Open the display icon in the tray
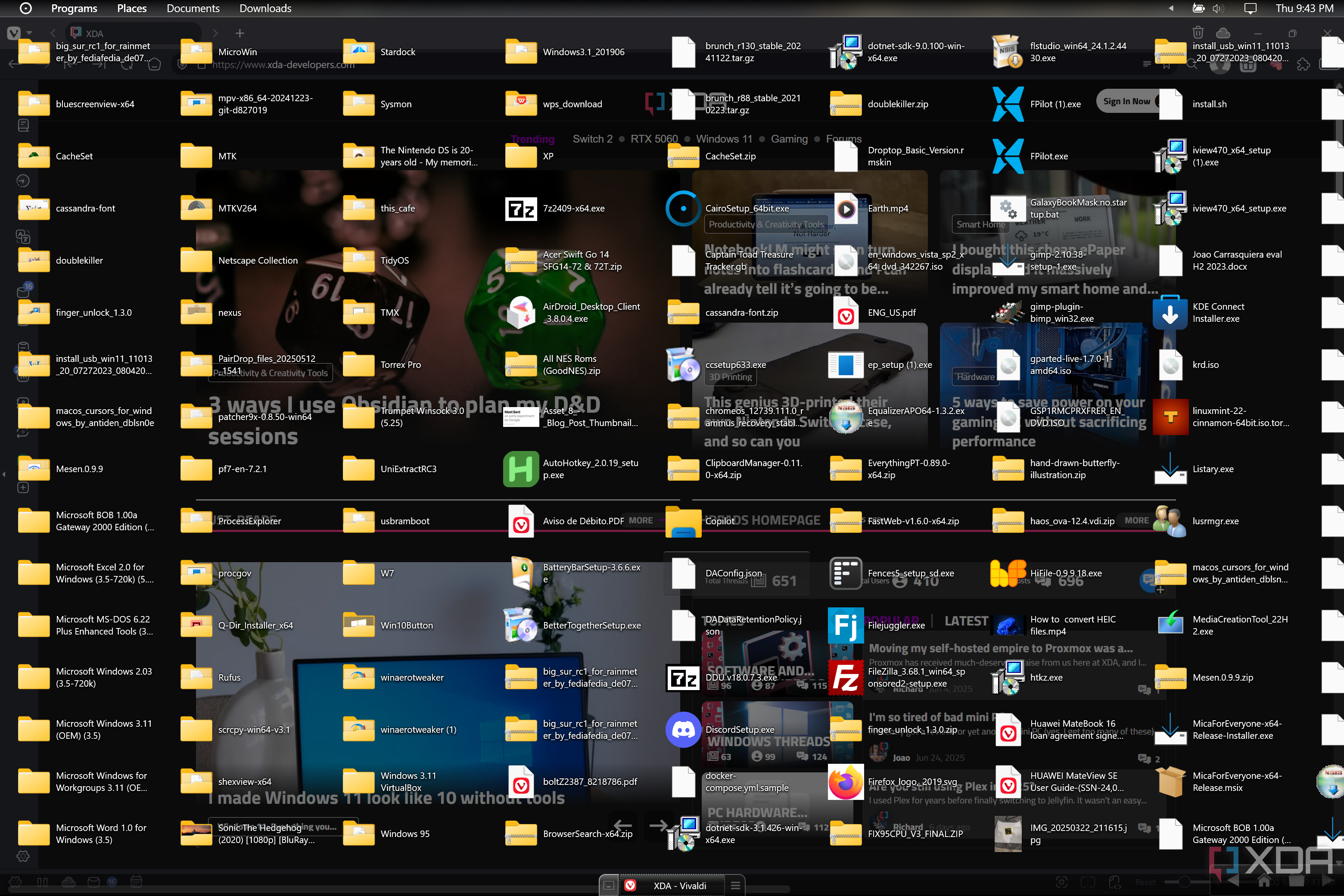Viewport: 1344px width, 896px height. tap(1250, 9)
